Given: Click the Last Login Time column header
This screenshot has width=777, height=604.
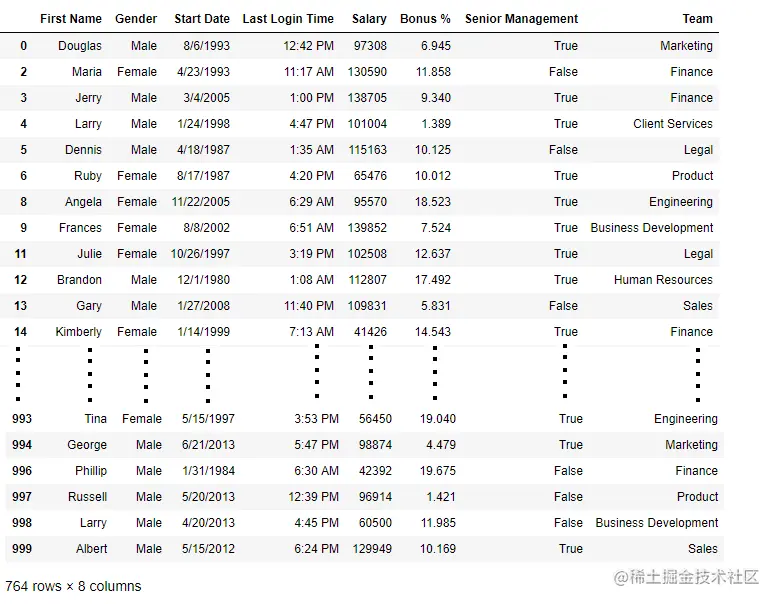Looking at the screenshot, I should [288, 19].
